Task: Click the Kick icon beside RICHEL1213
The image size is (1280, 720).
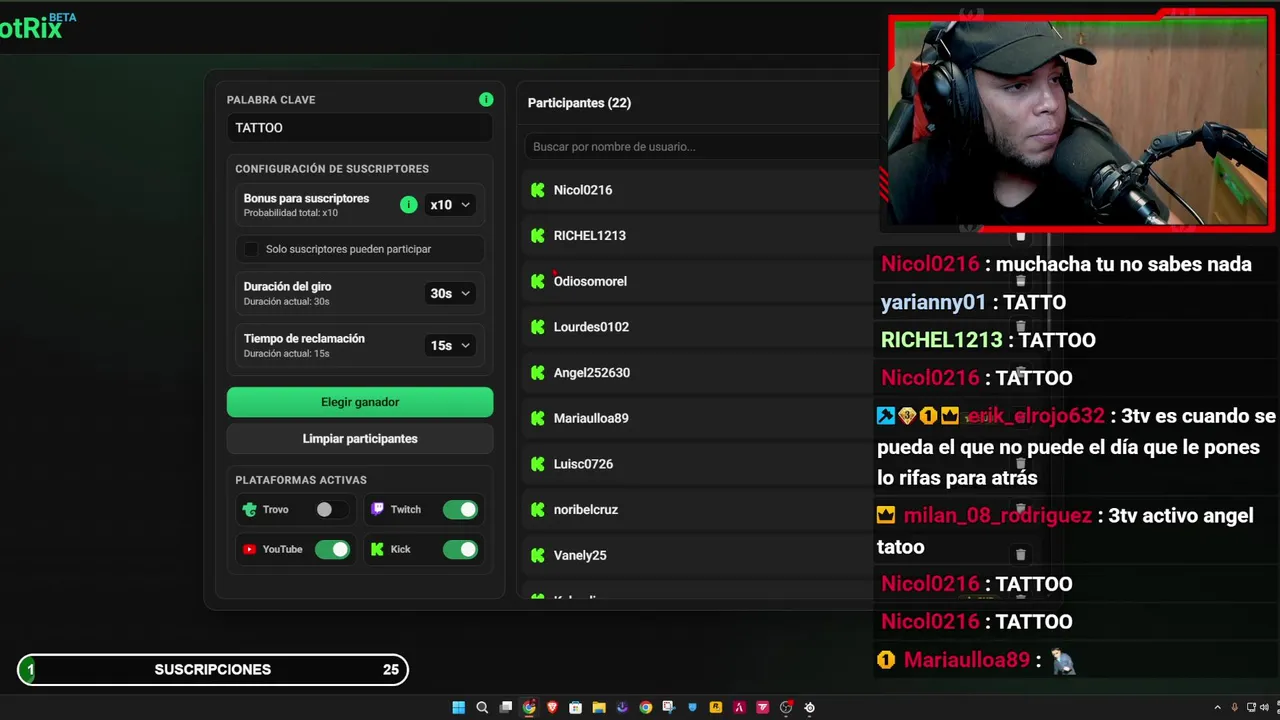Action: [538, 235]
